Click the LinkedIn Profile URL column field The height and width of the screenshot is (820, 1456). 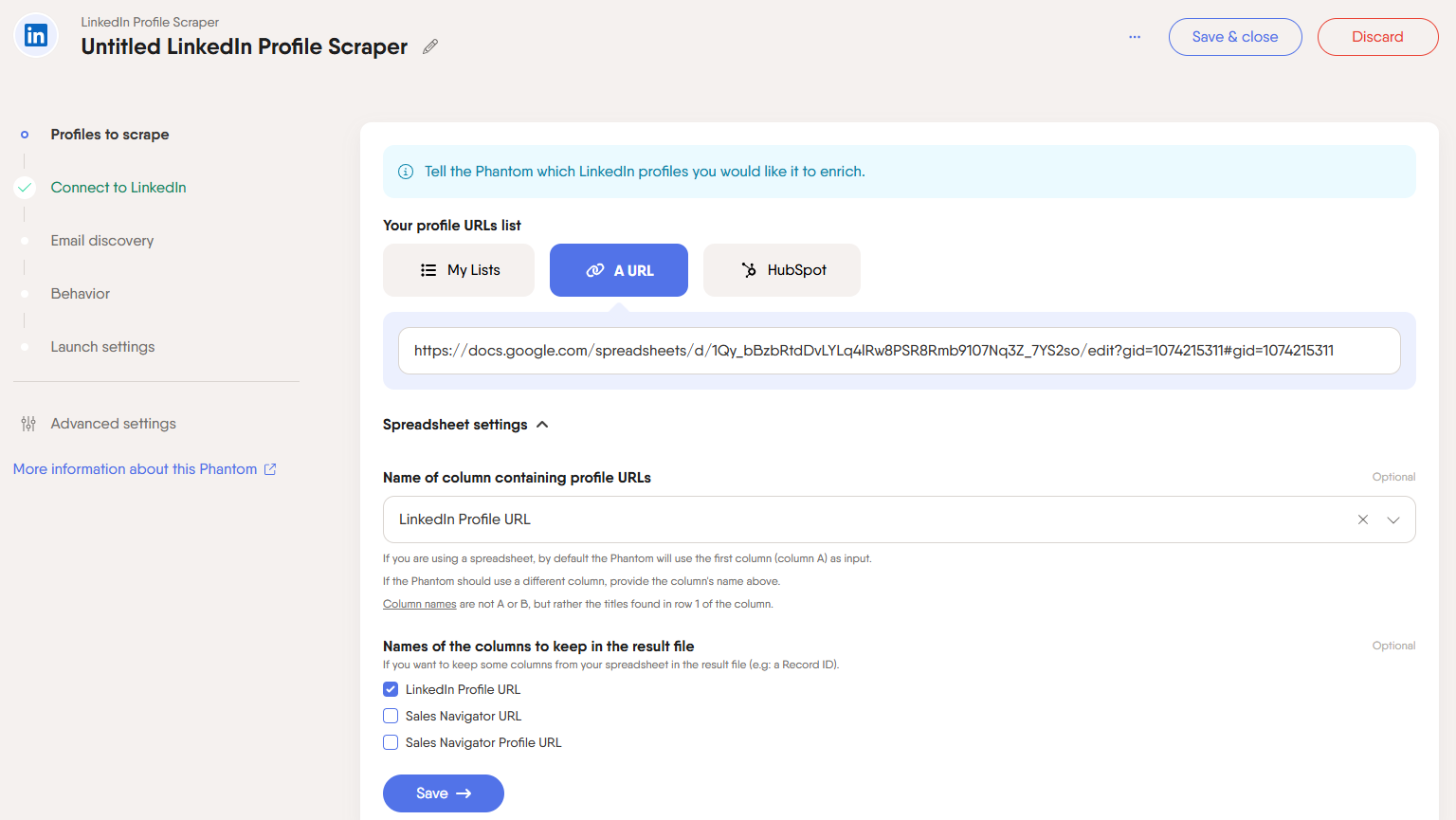click(899, 519)
